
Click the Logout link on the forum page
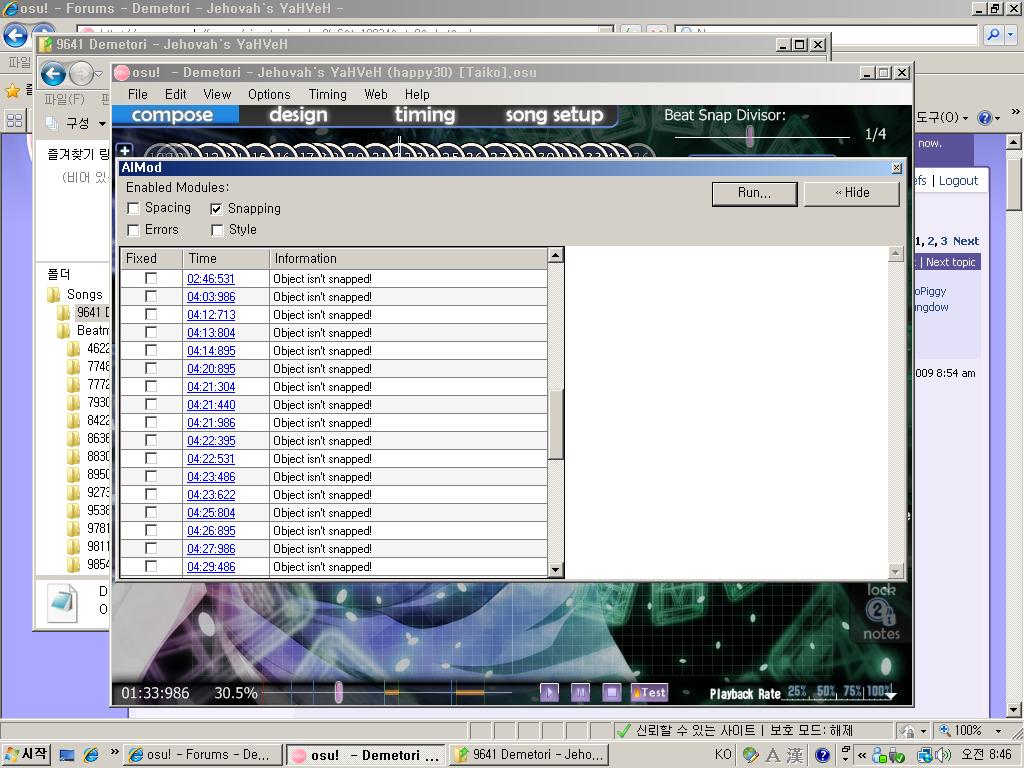pos(958,180)
